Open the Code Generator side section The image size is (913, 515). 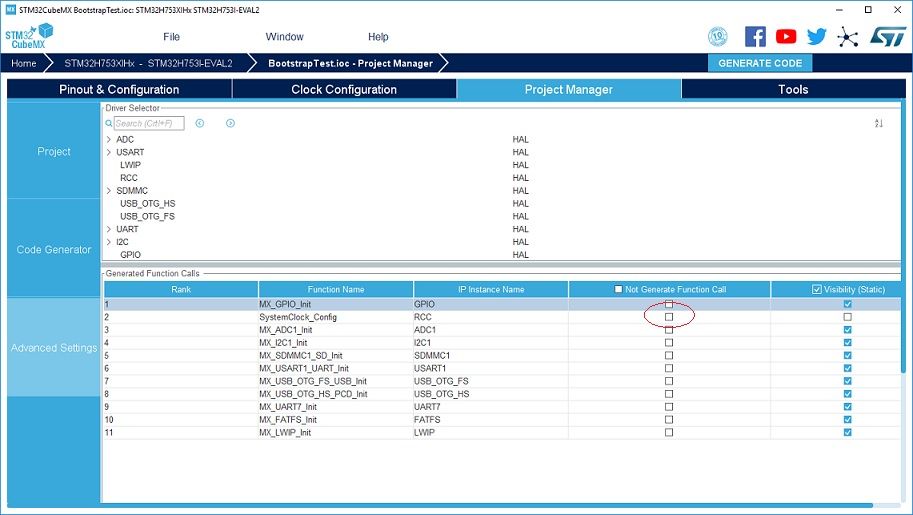pyautogui.click(x=54, y=249)
